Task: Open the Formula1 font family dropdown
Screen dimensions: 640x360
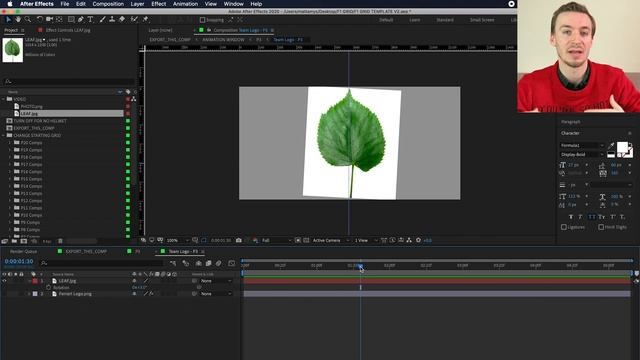Action: pos(582,146)
